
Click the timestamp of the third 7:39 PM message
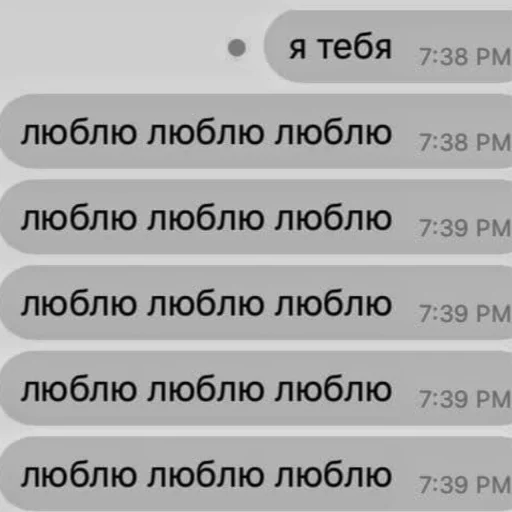click(x=464, y=399)
